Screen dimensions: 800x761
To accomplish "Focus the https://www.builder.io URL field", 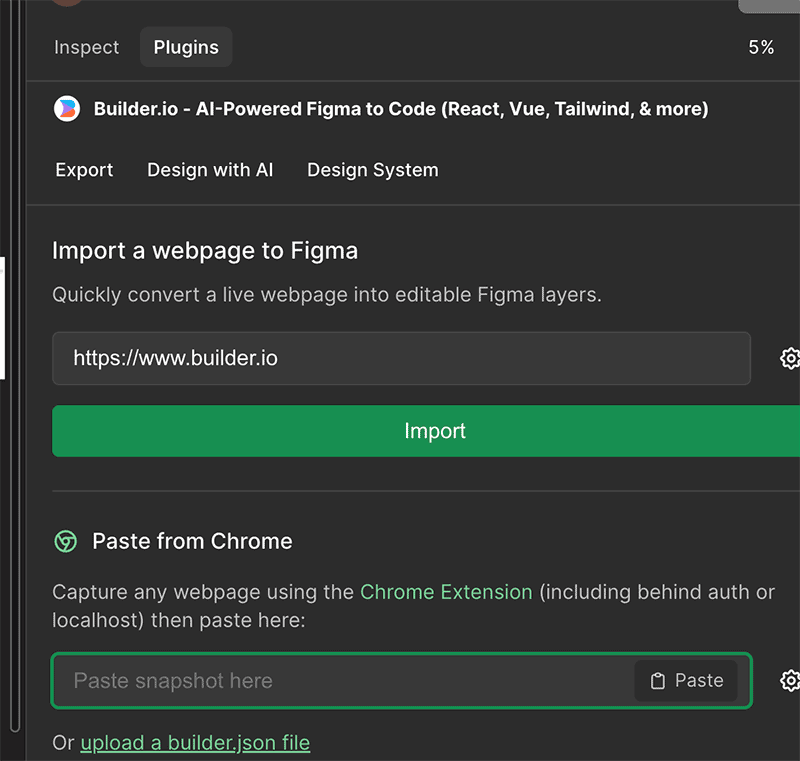I will tap(401, 358).
